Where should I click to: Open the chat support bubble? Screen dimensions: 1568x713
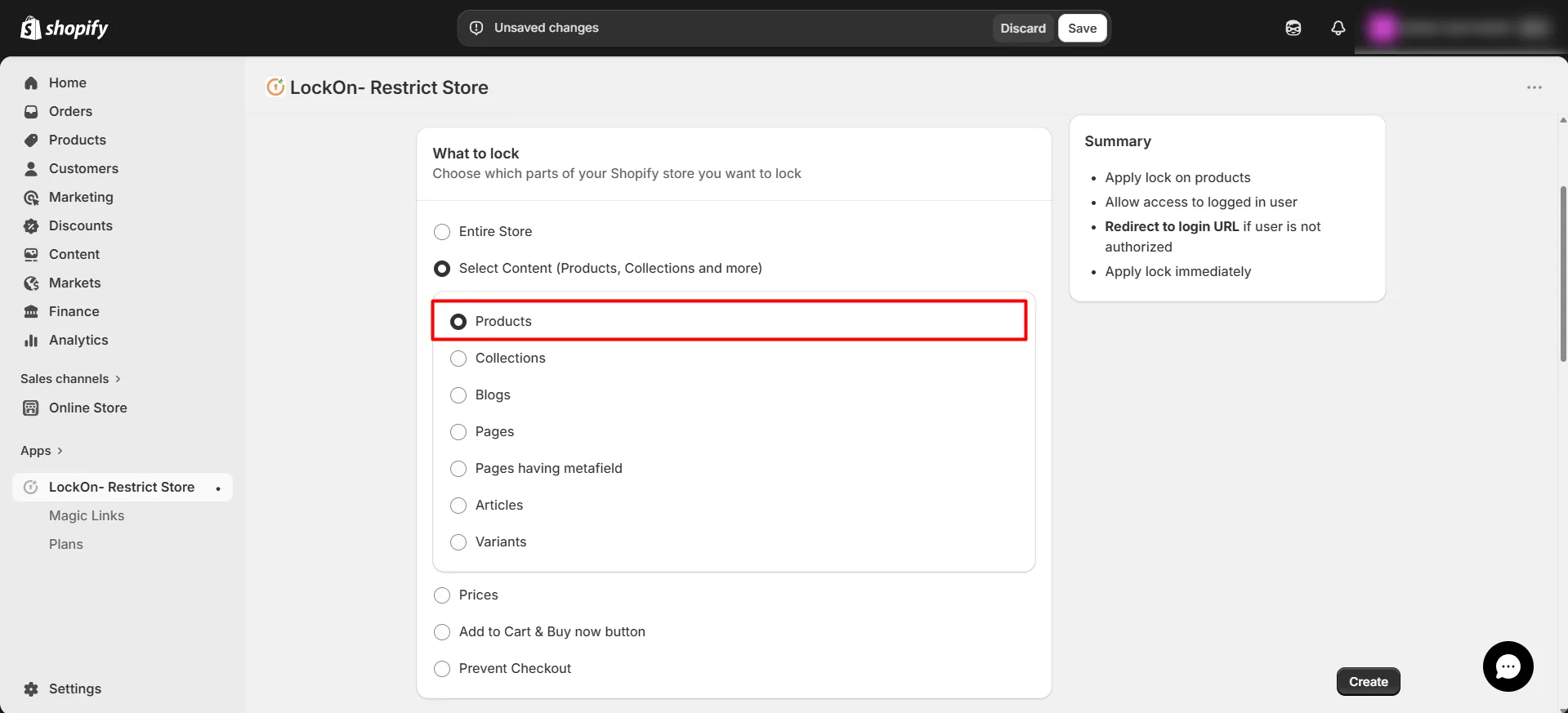coord(1508,666)
